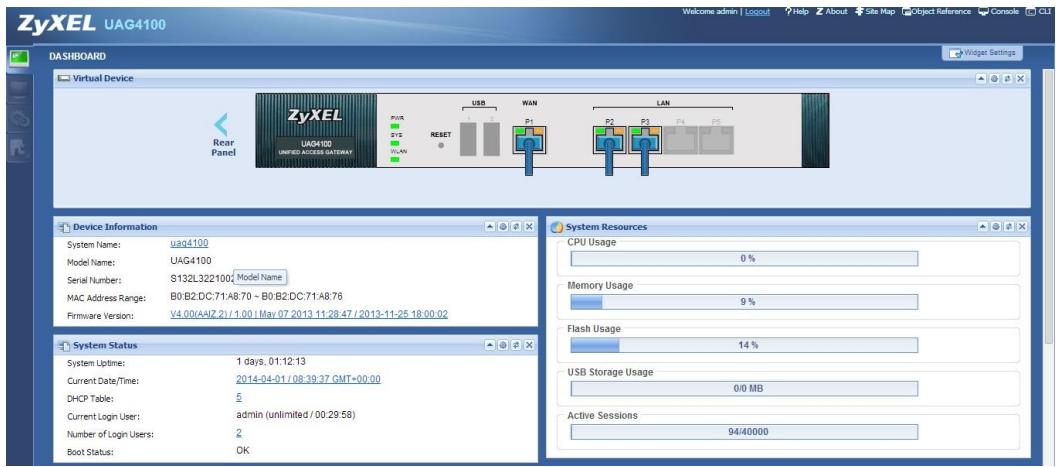Open the Maintenance sidebar icon at bottom
Image resolution: width=1056 pixels, height=467 pixels.
(18, 148)
